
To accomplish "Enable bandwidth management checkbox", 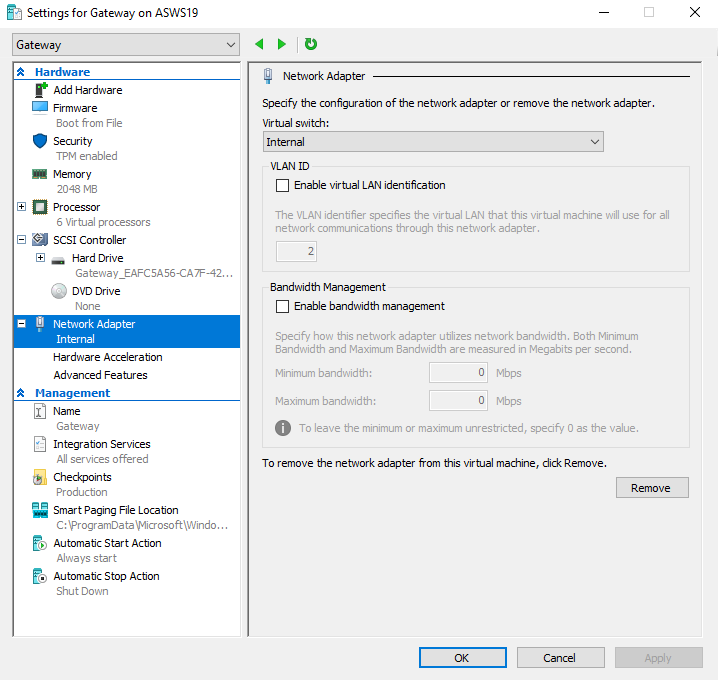I will point(283,306).
